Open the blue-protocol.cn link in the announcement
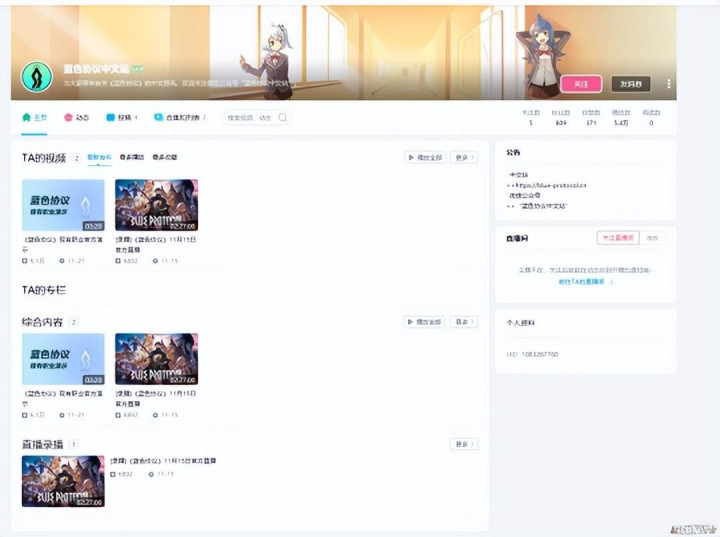The image size is (720, 537). [551, 185]
